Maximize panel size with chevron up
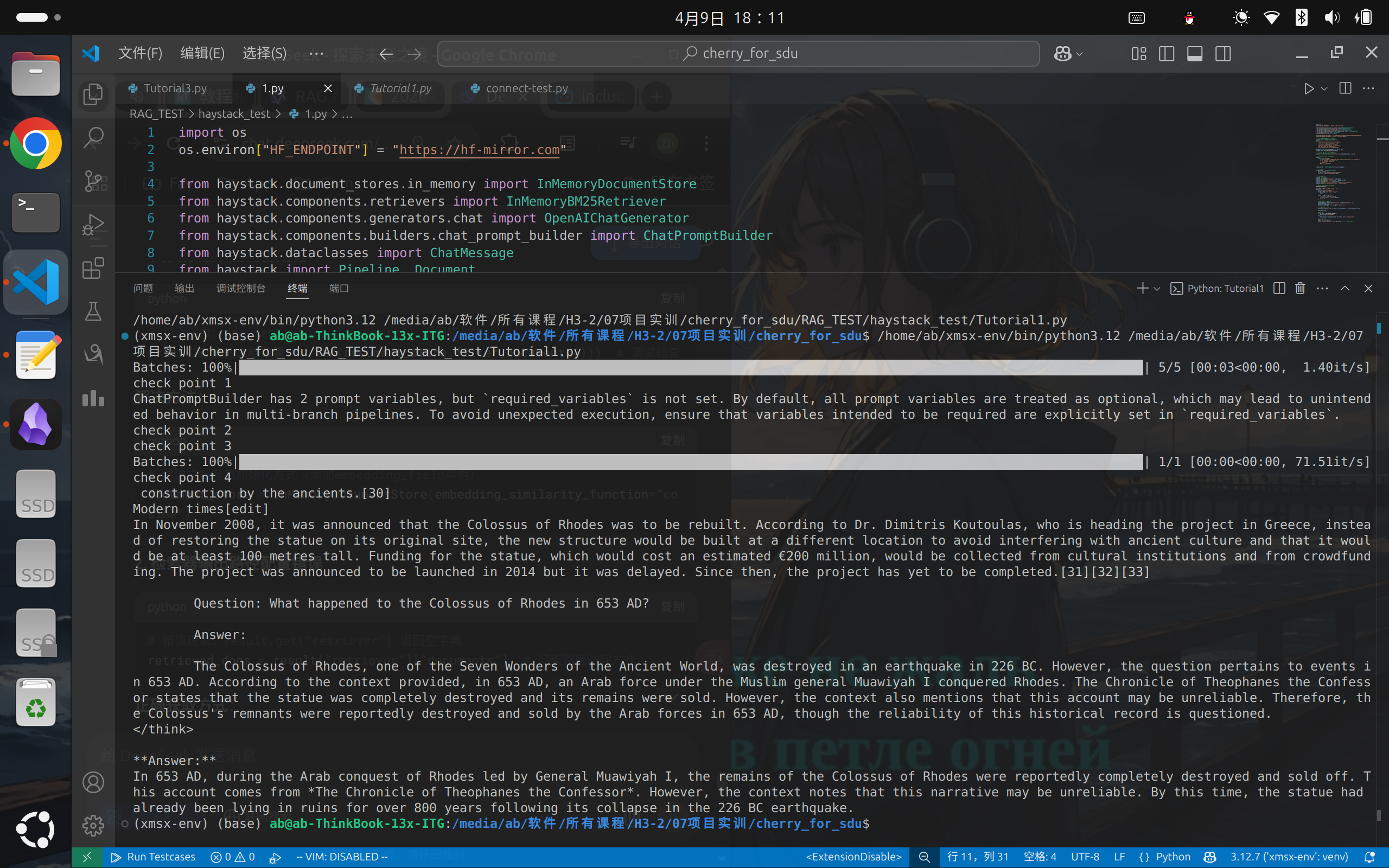1389x868 pixels. tap(1345, 288)
